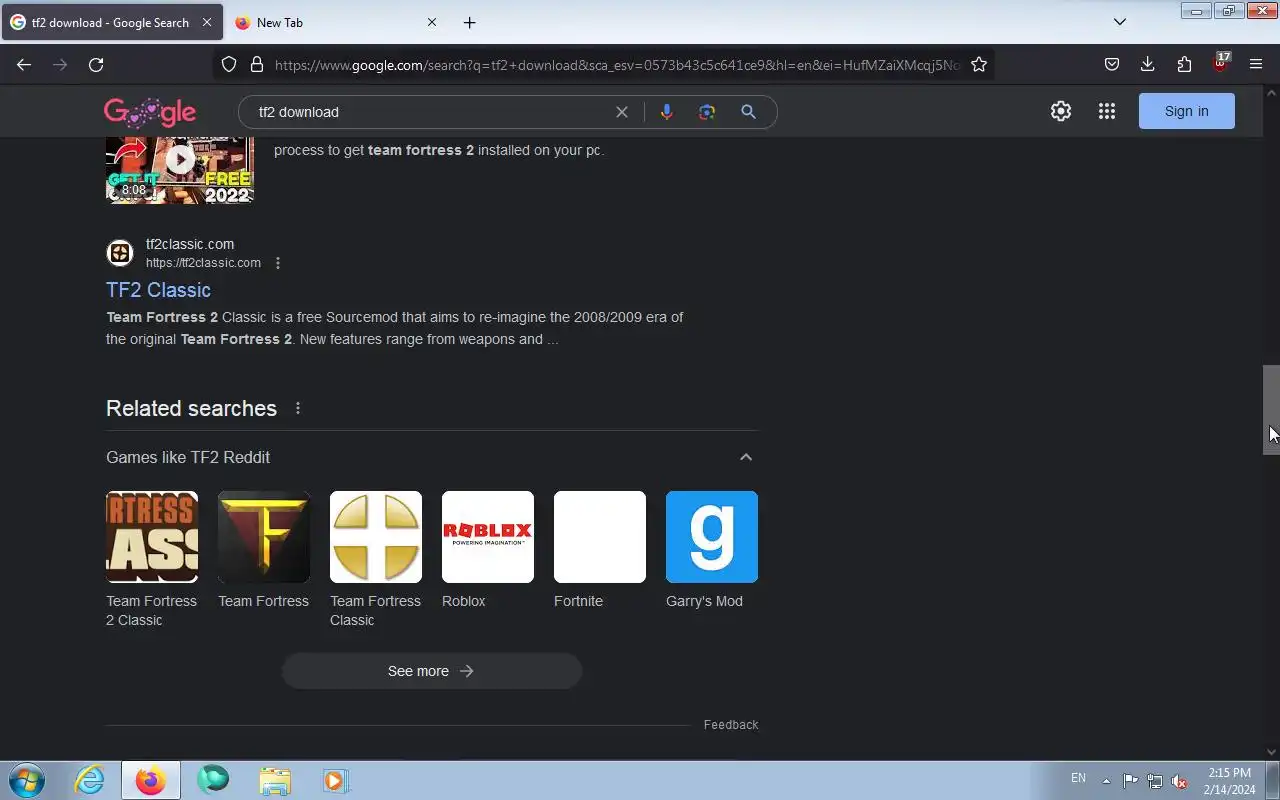The image size is (1280, 800).
Task: Click the tf2classic.com site favicon
Action: [120, 253]
